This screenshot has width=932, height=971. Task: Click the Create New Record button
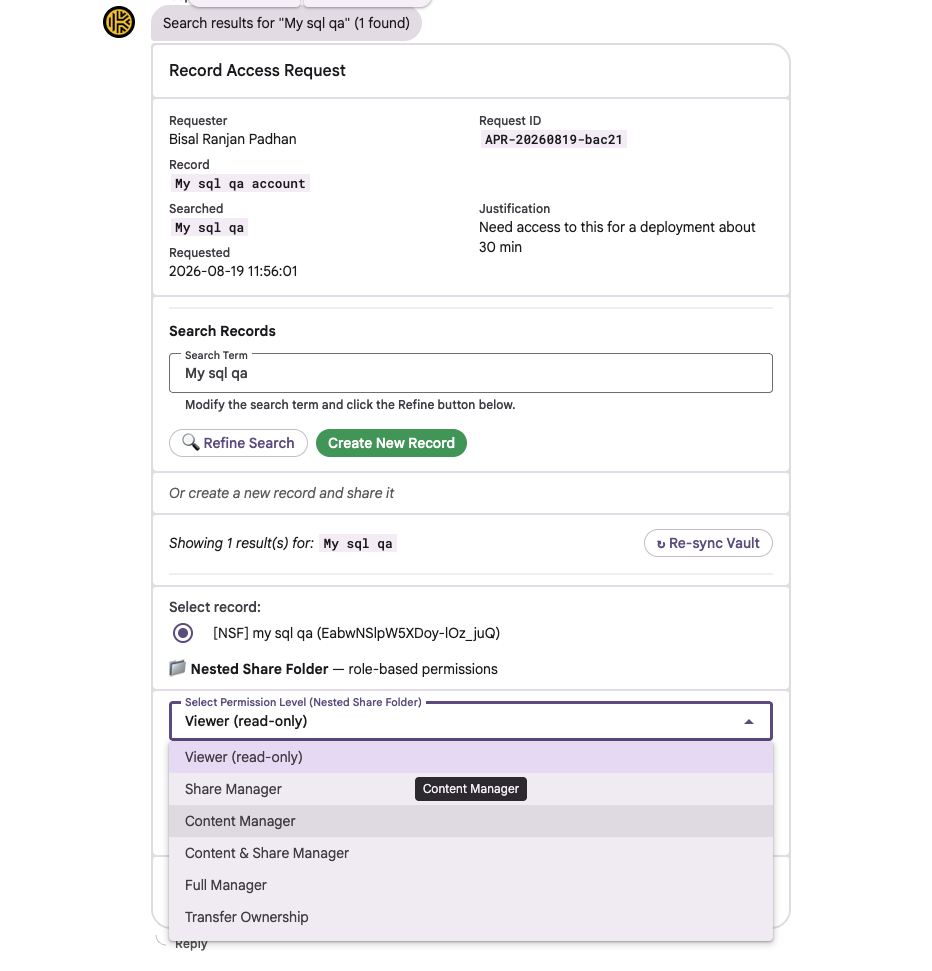pos(391,443)
